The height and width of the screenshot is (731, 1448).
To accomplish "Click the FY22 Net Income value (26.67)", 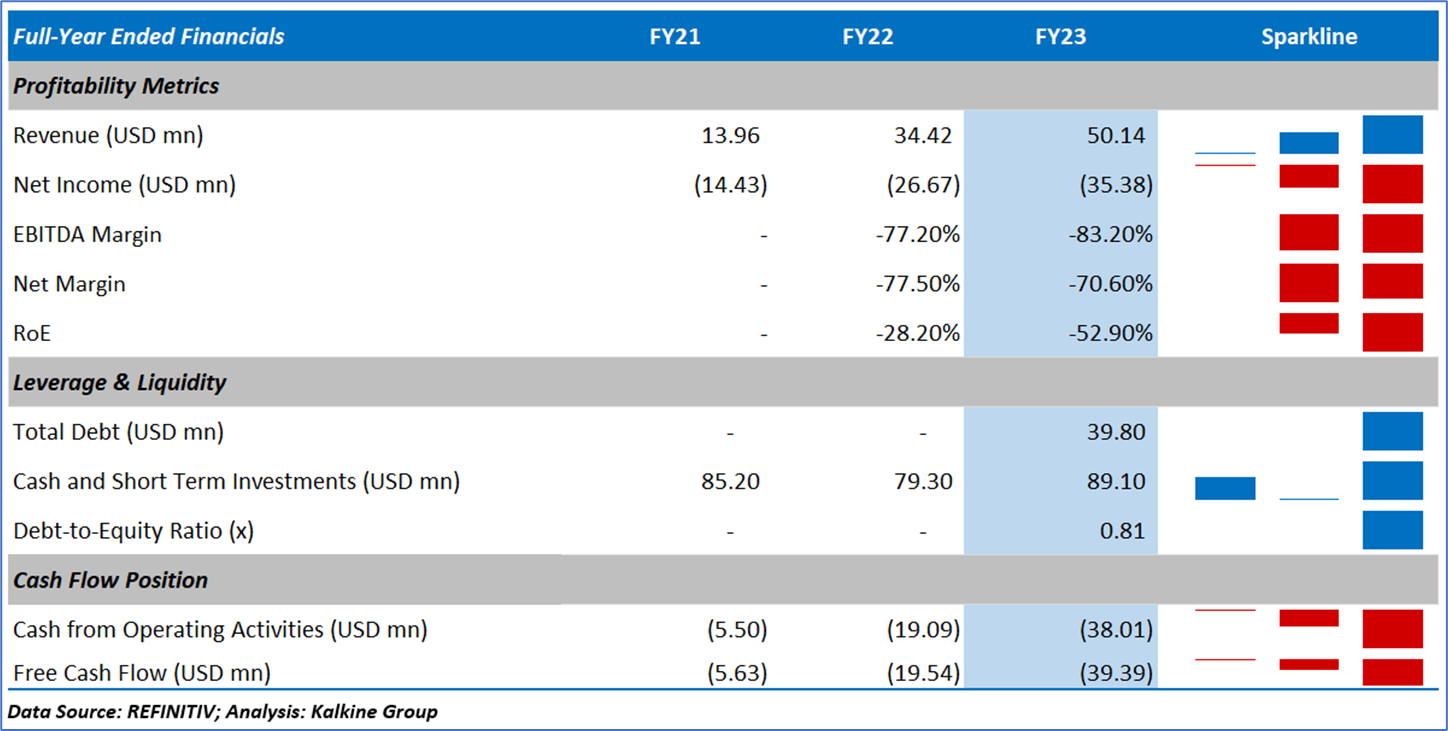I will point(923,185).
